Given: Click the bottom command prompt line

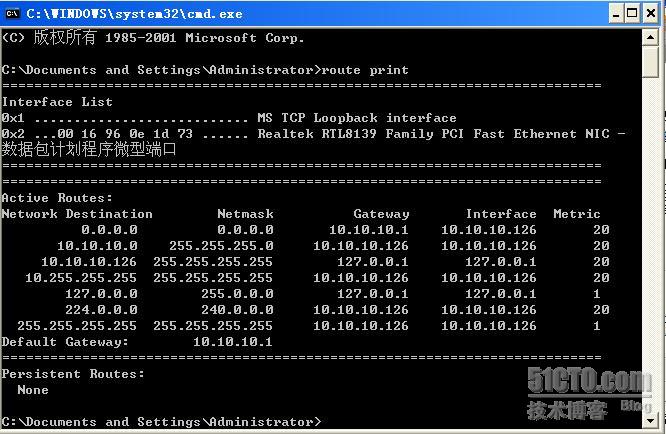Looking at the screenshot, I should (x=161, y=422).
